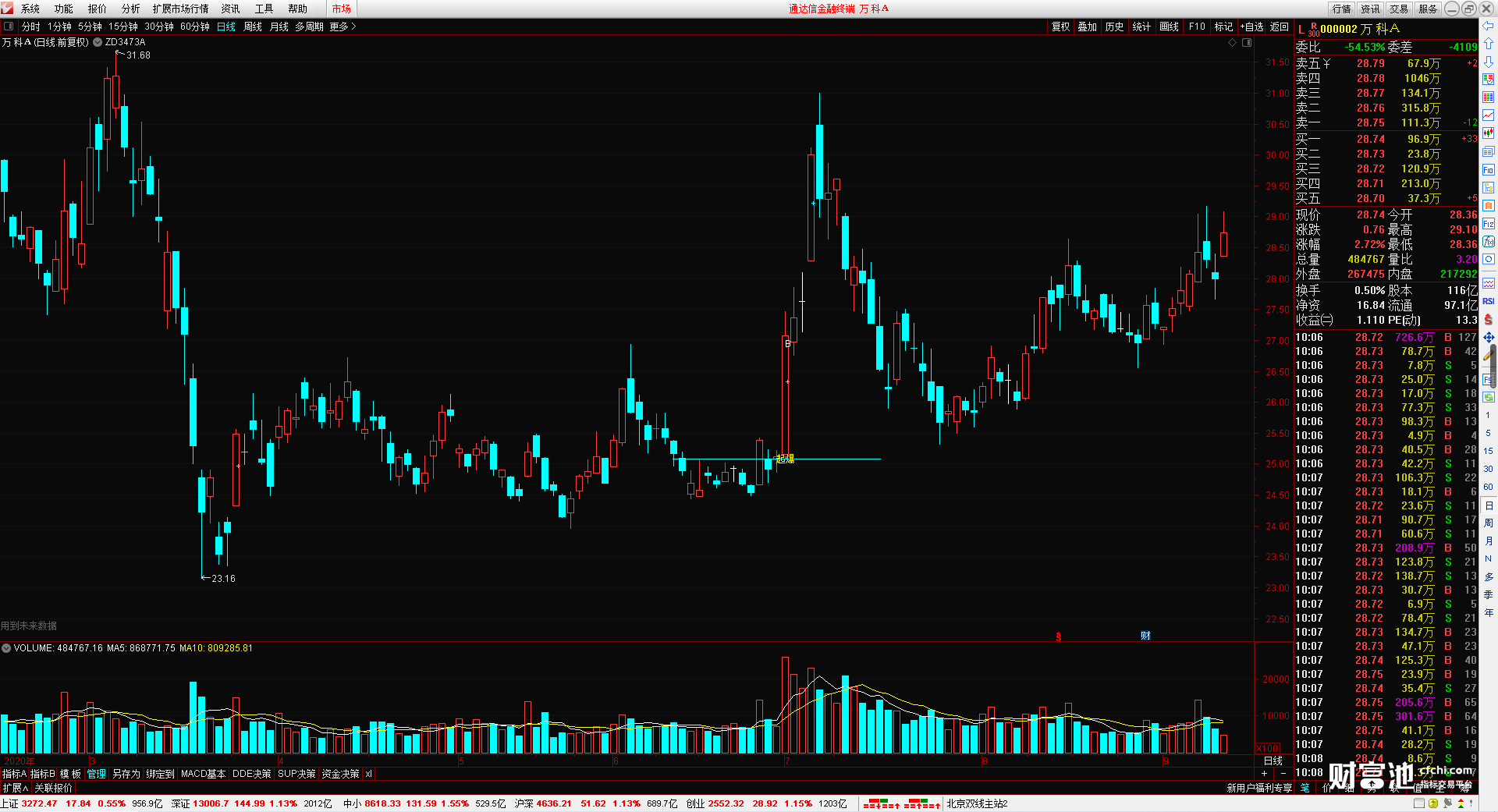Open the f(x) formula sidebar icon

click(1489, 241)
